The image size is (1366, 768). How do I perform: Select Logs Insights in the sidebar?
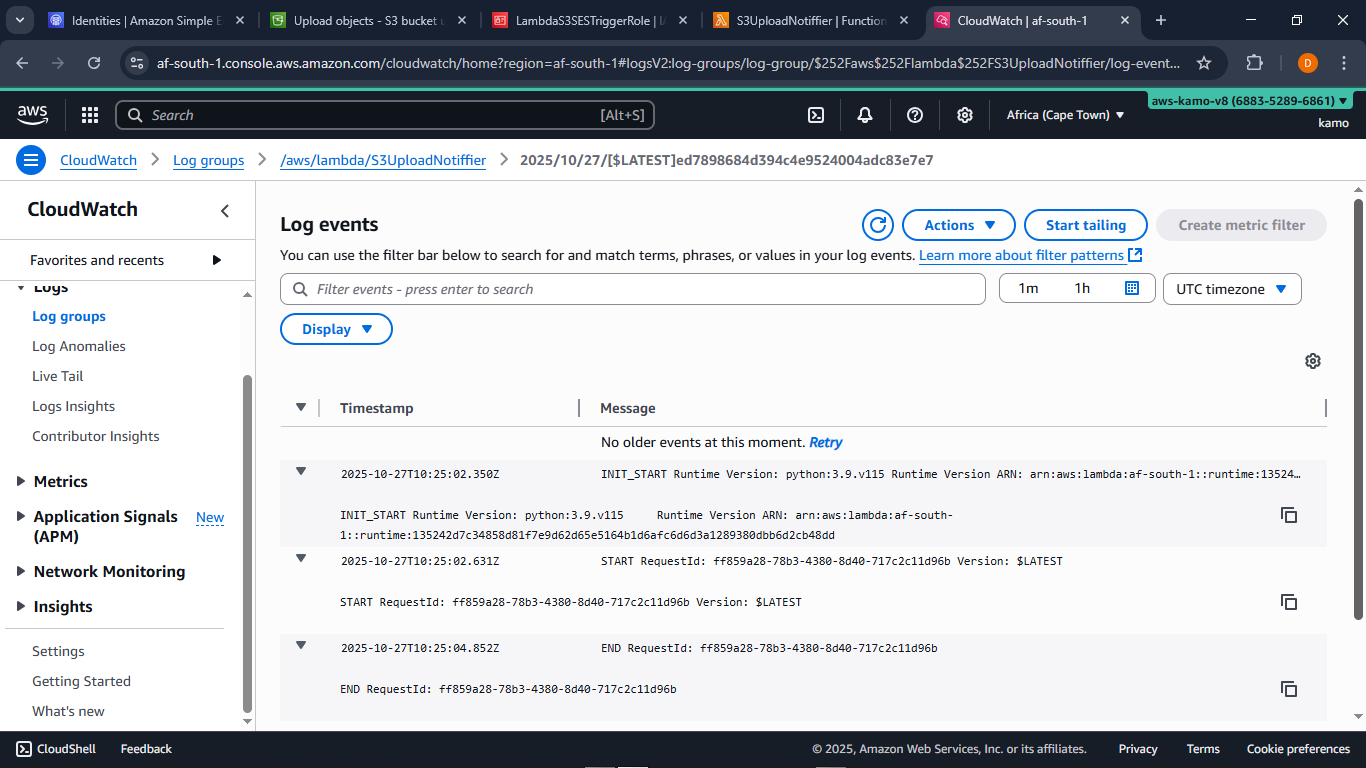[x=73, y=406]
